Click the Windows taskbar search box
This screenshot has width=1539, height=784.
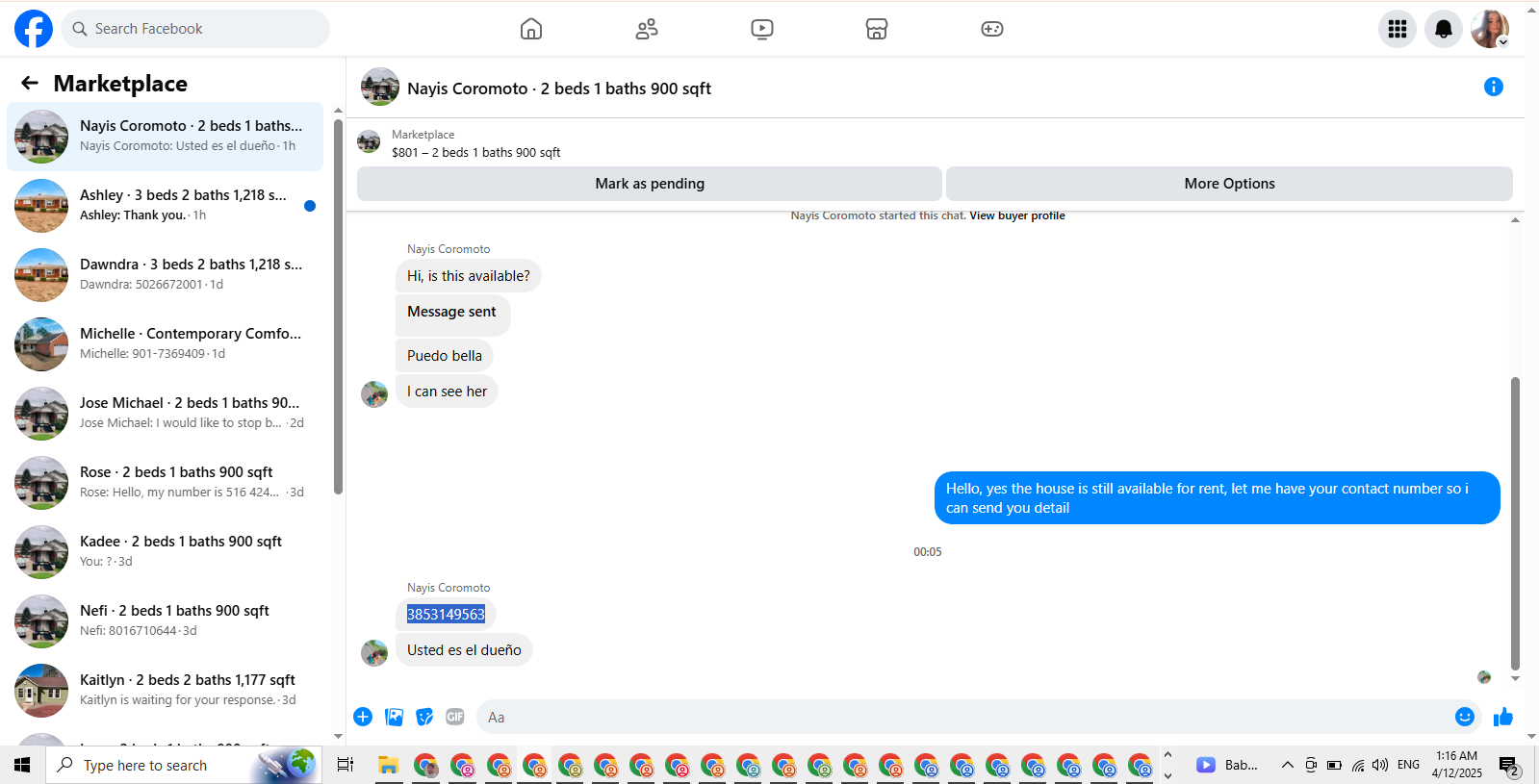pos(183,765)
